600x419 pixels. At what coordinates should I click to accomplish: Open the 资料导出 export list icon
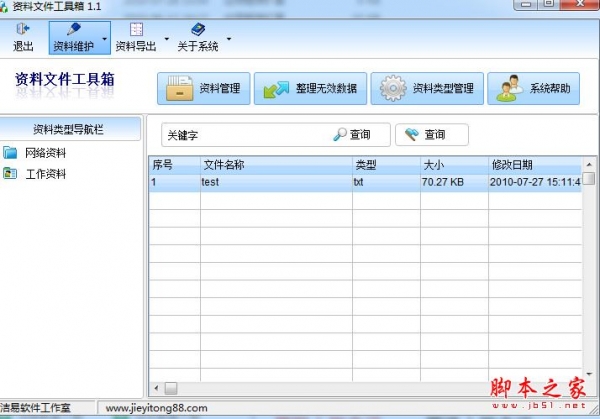tap(136, 29)
